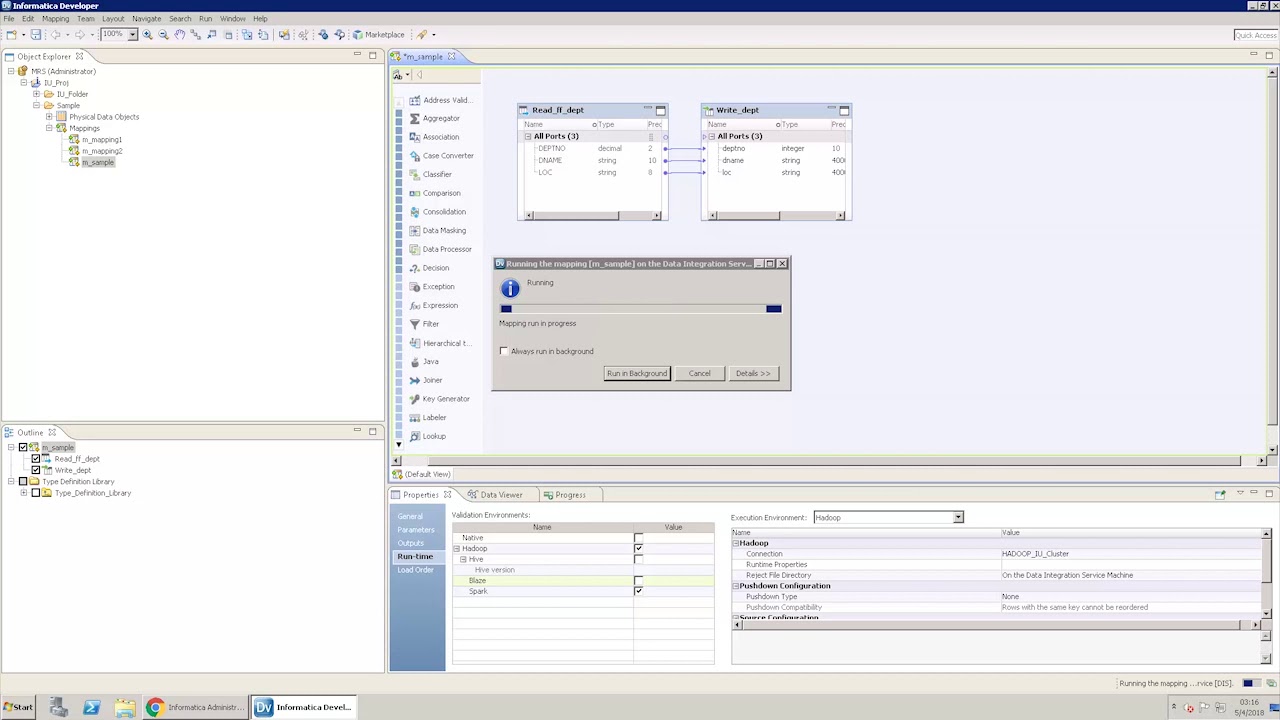Select the hand pan tool
1280x720 pixels.
click(x=179, y=34)
